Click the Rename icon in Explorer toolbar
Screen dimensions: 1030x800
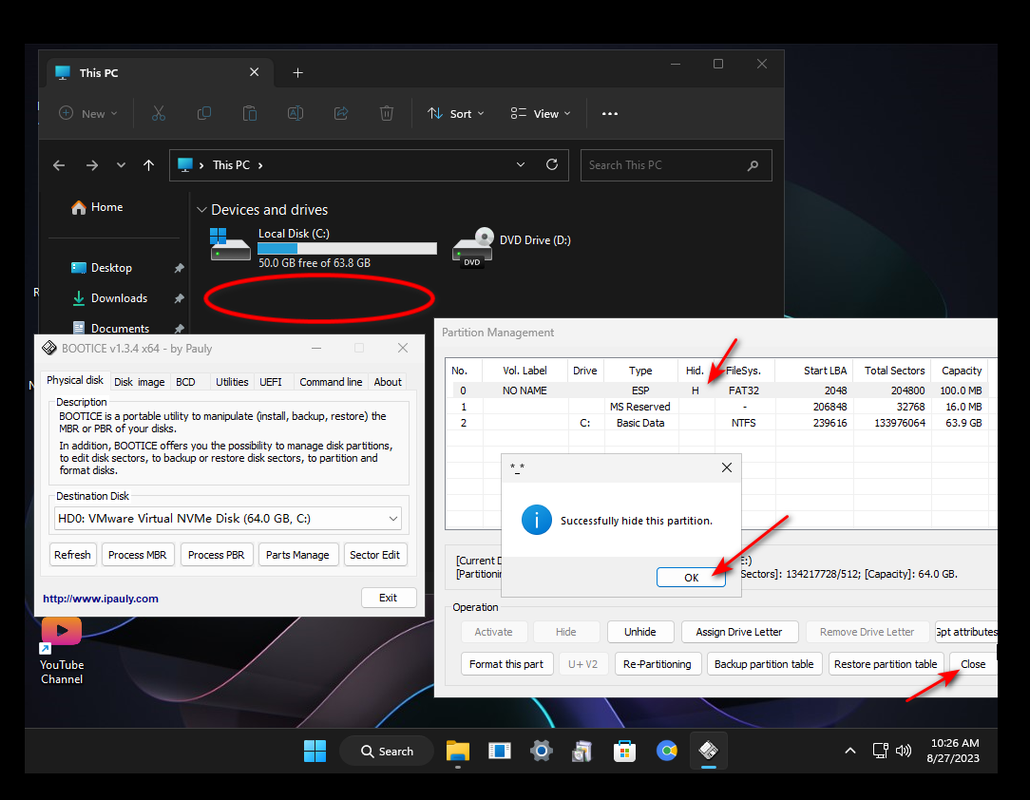coord(296,114)
